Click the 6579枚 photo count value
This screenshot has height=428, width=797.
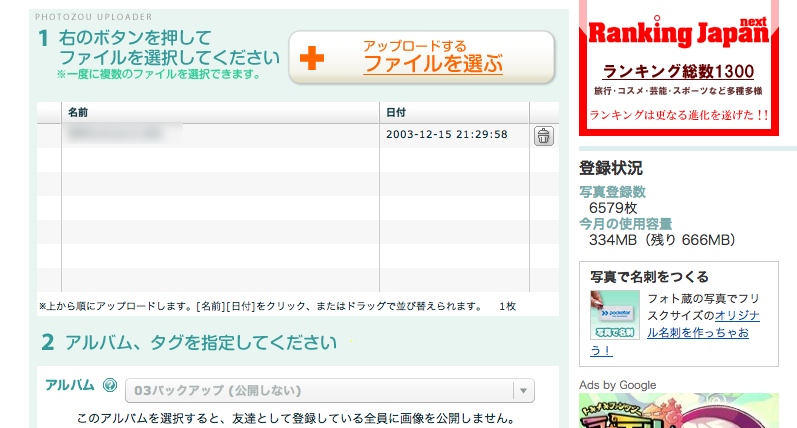(x=613, y=208)
